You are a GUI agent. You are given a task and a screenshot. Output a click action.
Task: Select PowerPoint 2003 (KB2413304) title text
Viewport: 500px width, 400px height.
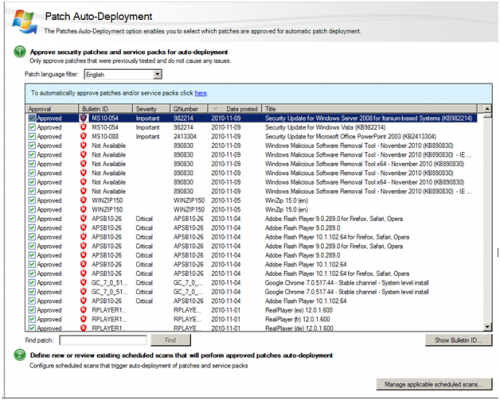pos(350,136)
